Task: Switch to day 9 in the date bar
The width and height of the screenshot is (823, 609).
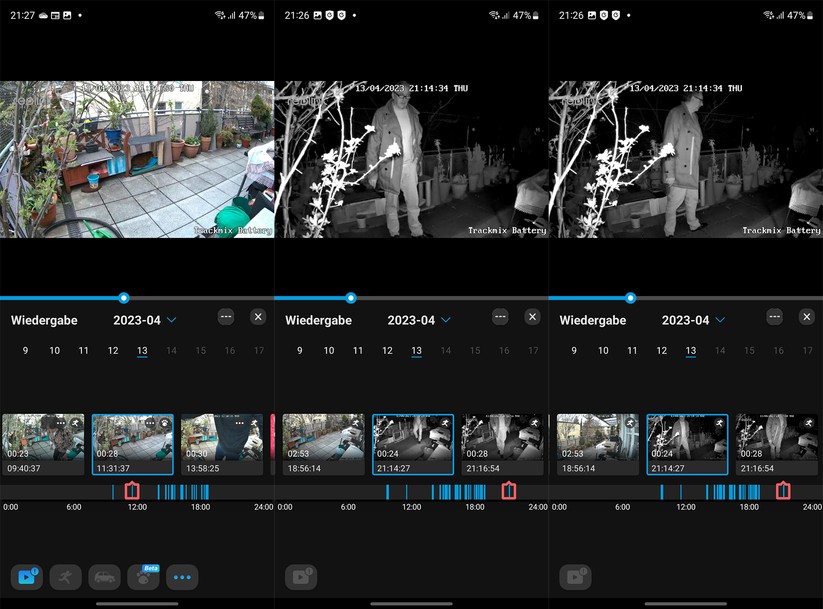Action: coord(24,351)
